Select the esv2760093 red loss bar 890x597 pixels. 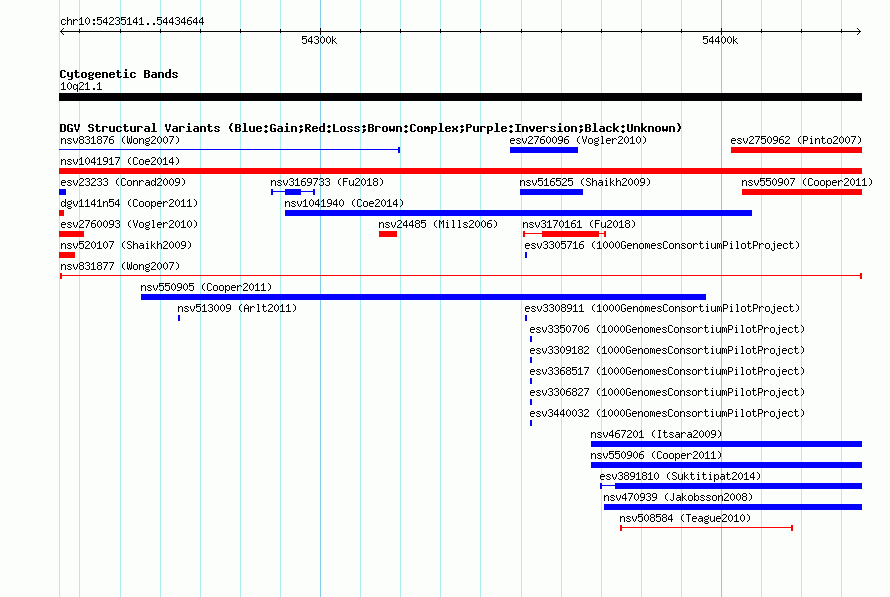(x=72, y=234)
